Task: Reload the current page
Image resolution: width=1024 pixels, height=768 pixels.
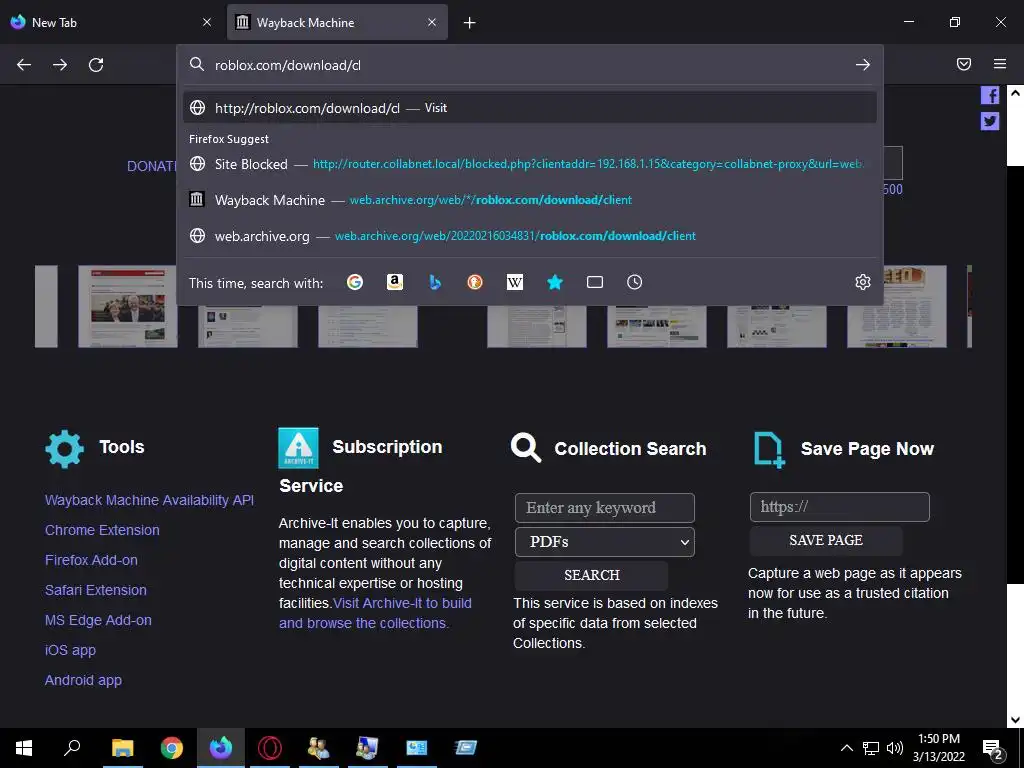Action: pos(96,65)
